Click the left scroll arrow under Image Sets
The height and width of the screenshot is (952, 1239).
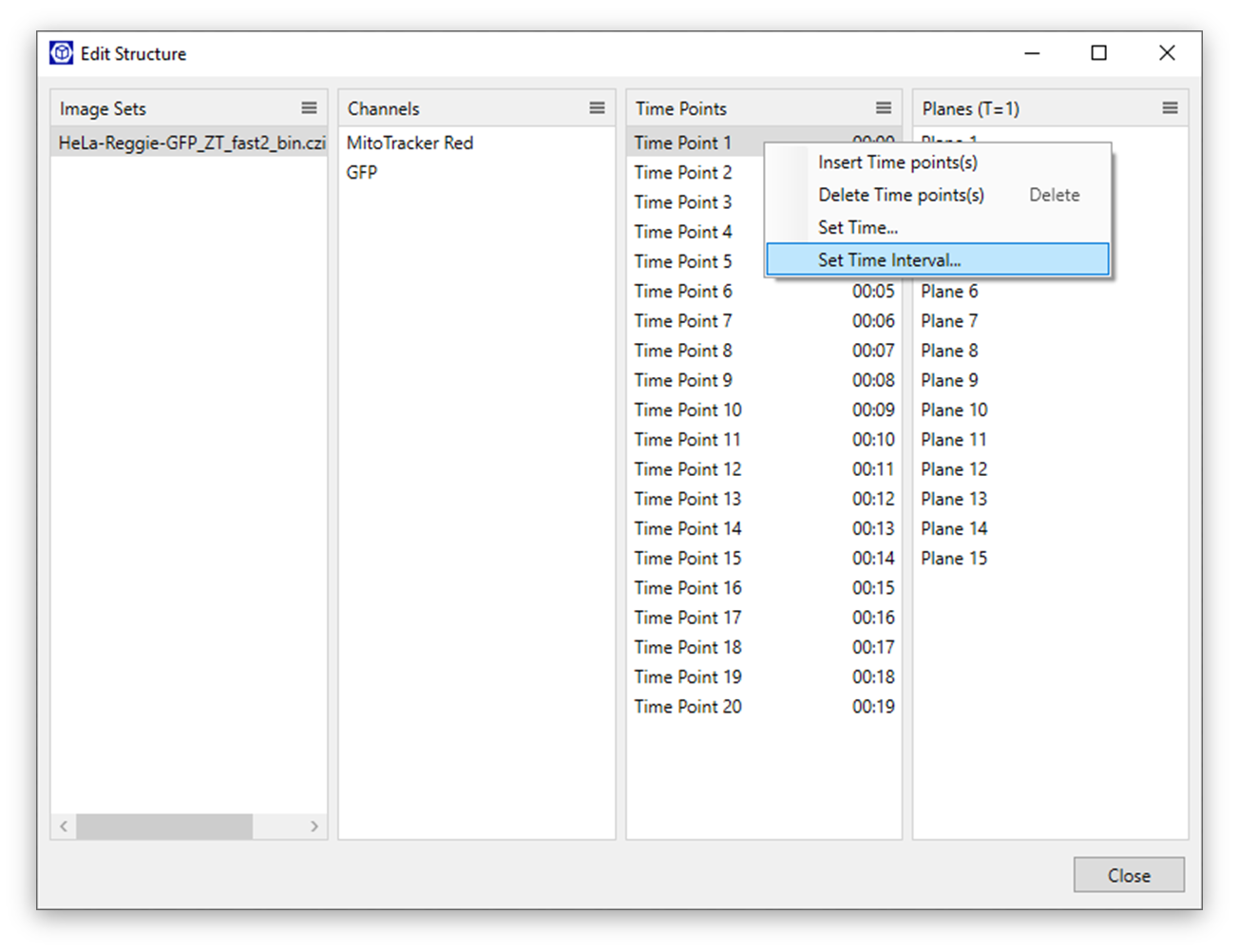[x=63, y=826]
